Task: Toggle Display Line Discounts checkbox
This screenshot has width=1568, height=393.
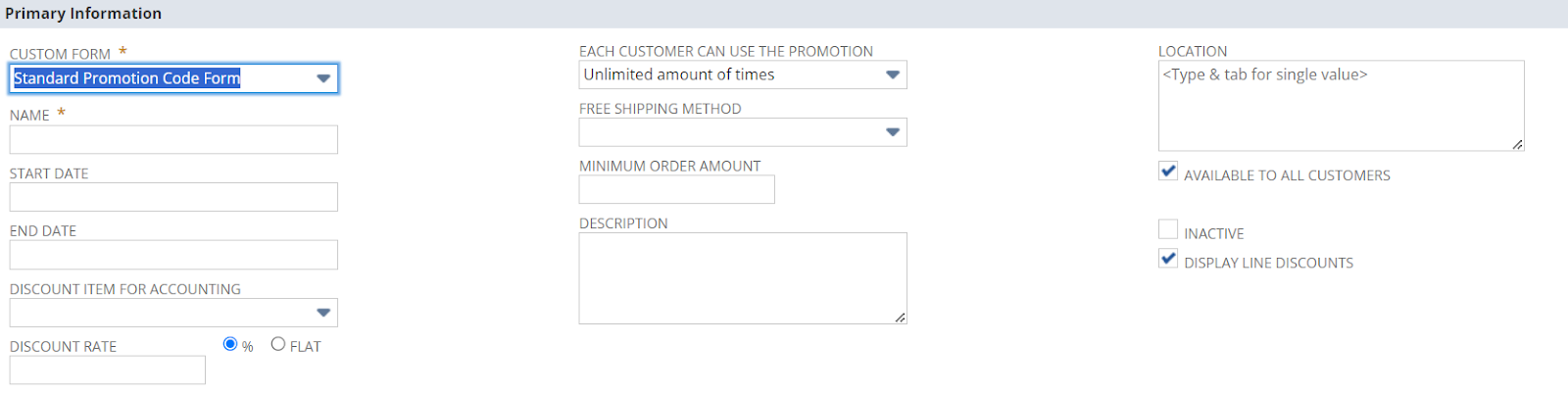Action: point(1168,259)
